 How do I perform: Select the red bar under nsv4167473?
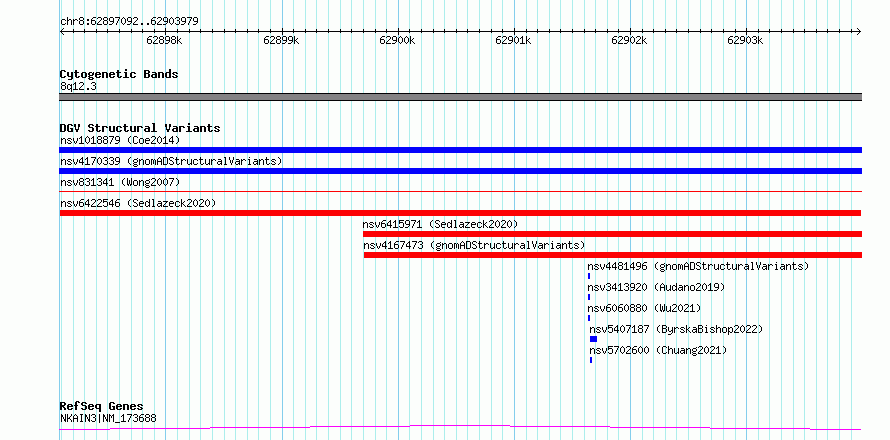(613, 255)
